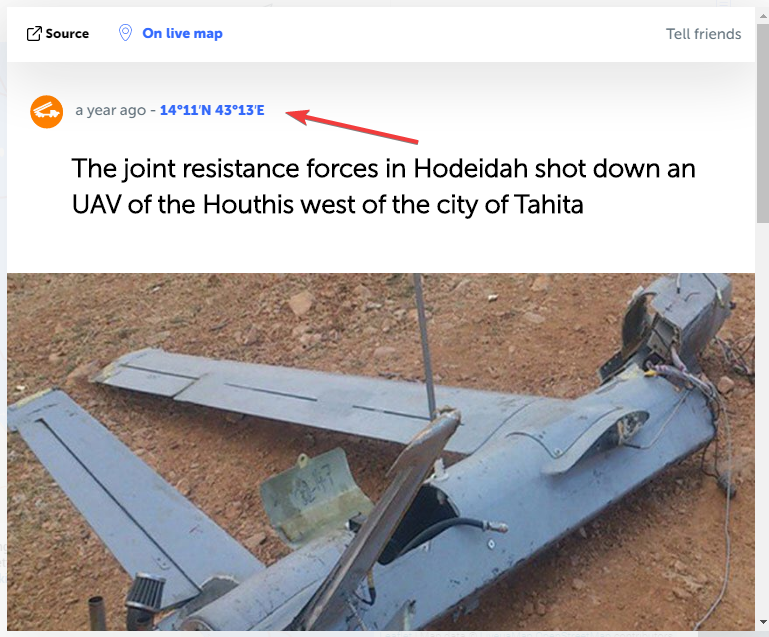This screenshot has width=769, height=637.
Task: Open the 14°11'N 43°13'E coordinates link
Action: point(212,110)
